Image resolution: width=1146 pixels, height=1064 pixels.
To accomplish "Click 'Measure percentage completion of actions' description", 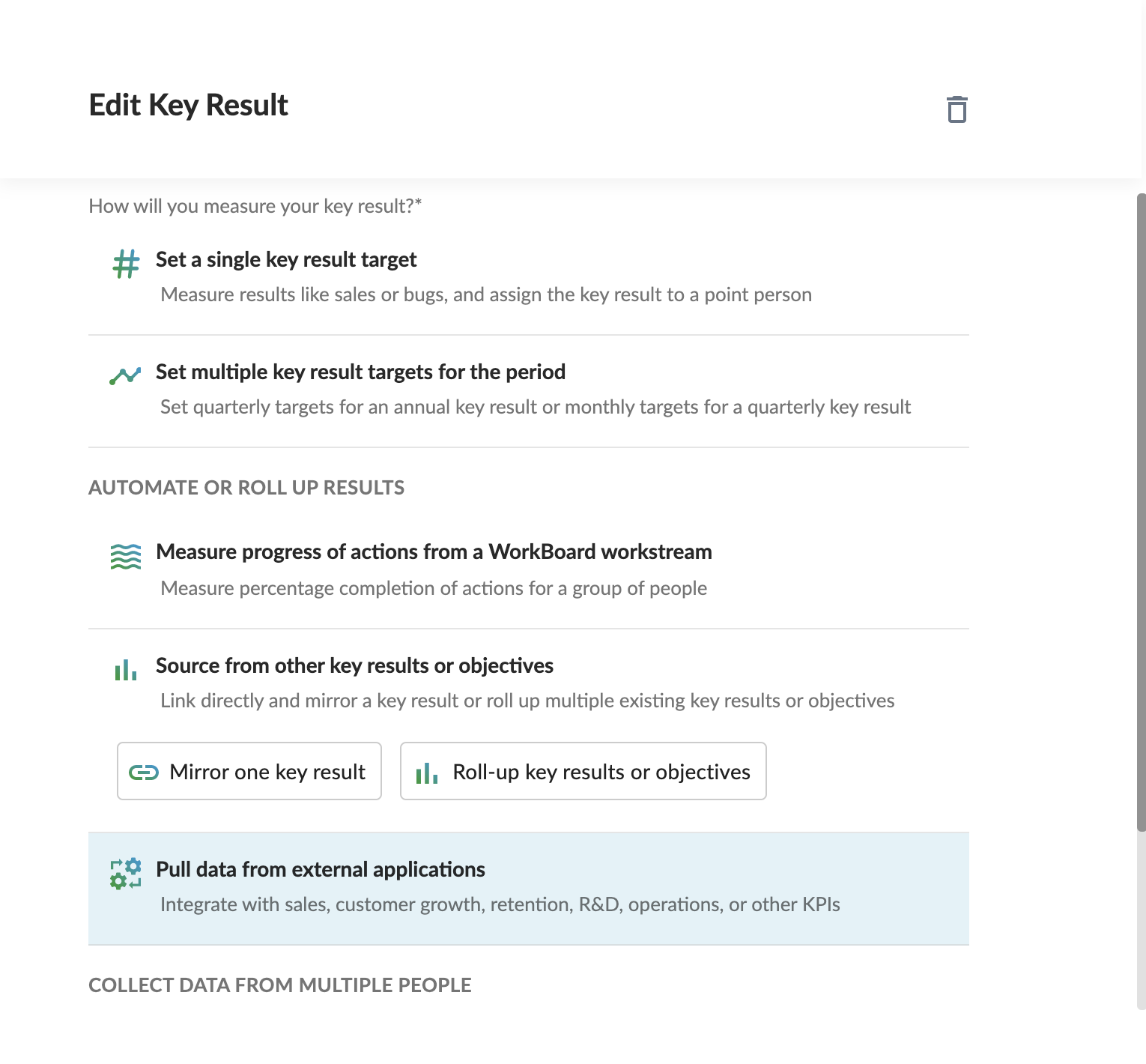I will tap(434, 588).
